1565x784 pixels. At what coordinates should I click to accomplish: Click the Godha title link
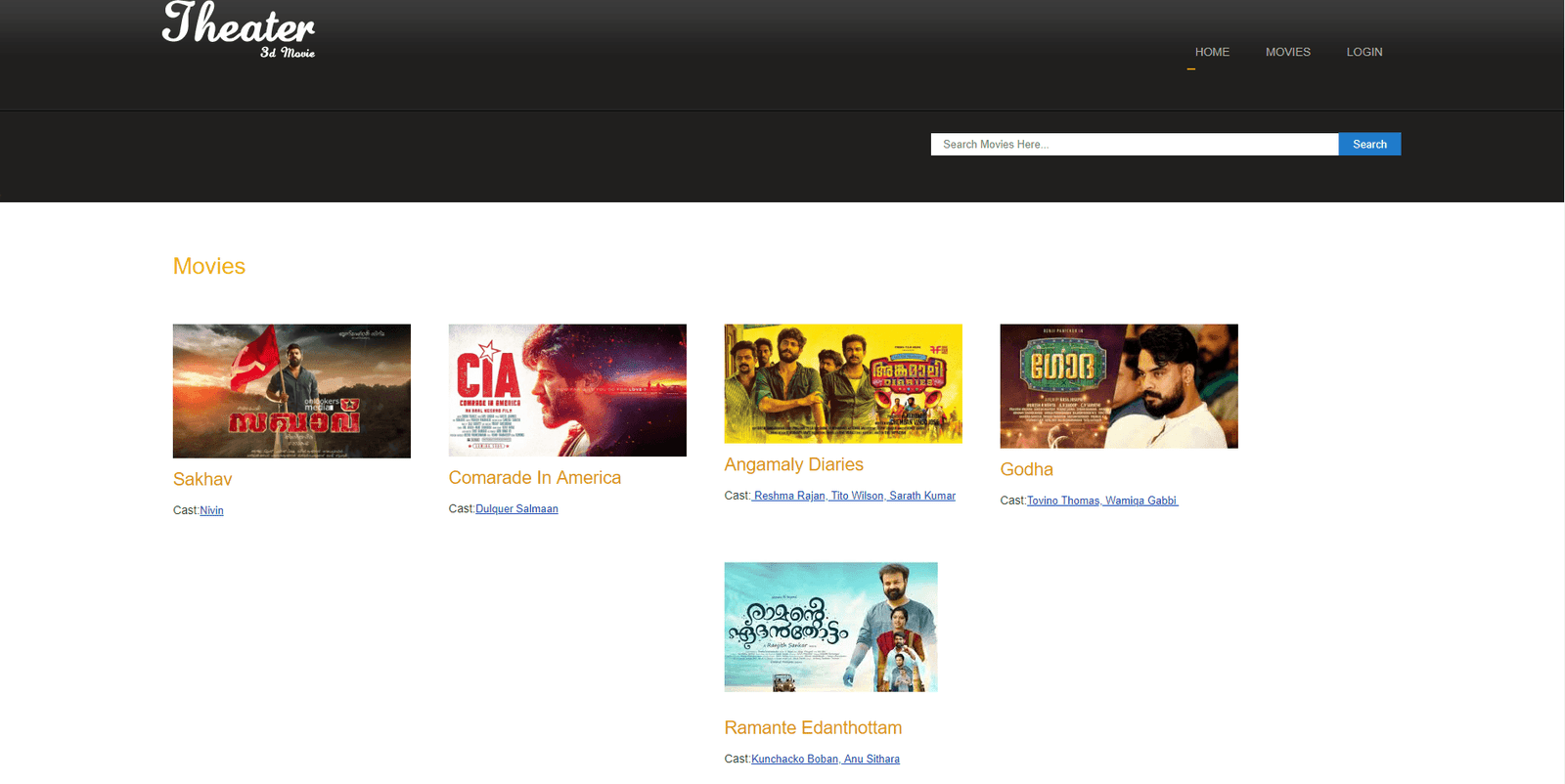click(x=1026, y=469)
